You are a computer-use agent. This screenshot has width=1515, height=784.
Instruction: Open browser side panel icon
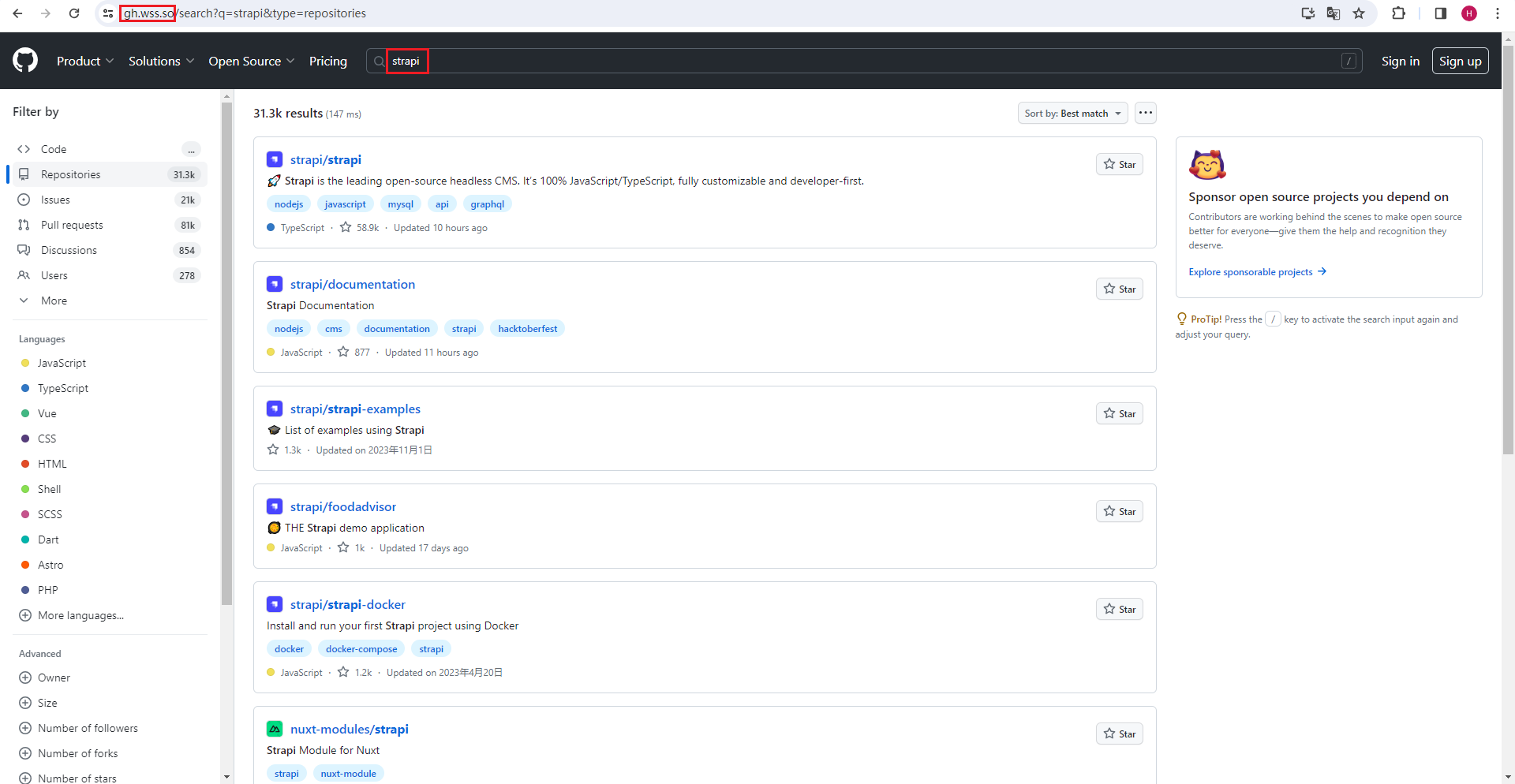tap(1440, 13)
